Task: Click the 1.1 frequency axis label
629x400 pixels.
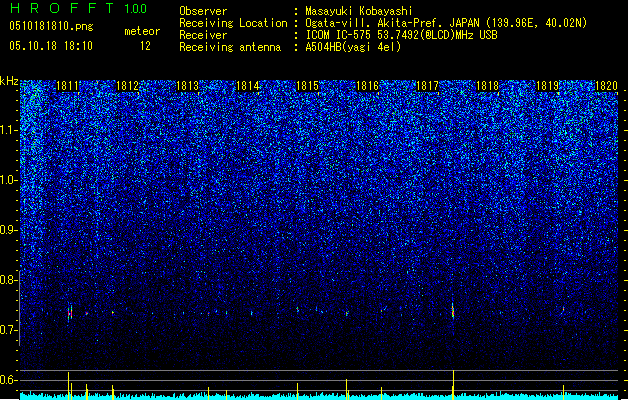Action: [9, 130]
